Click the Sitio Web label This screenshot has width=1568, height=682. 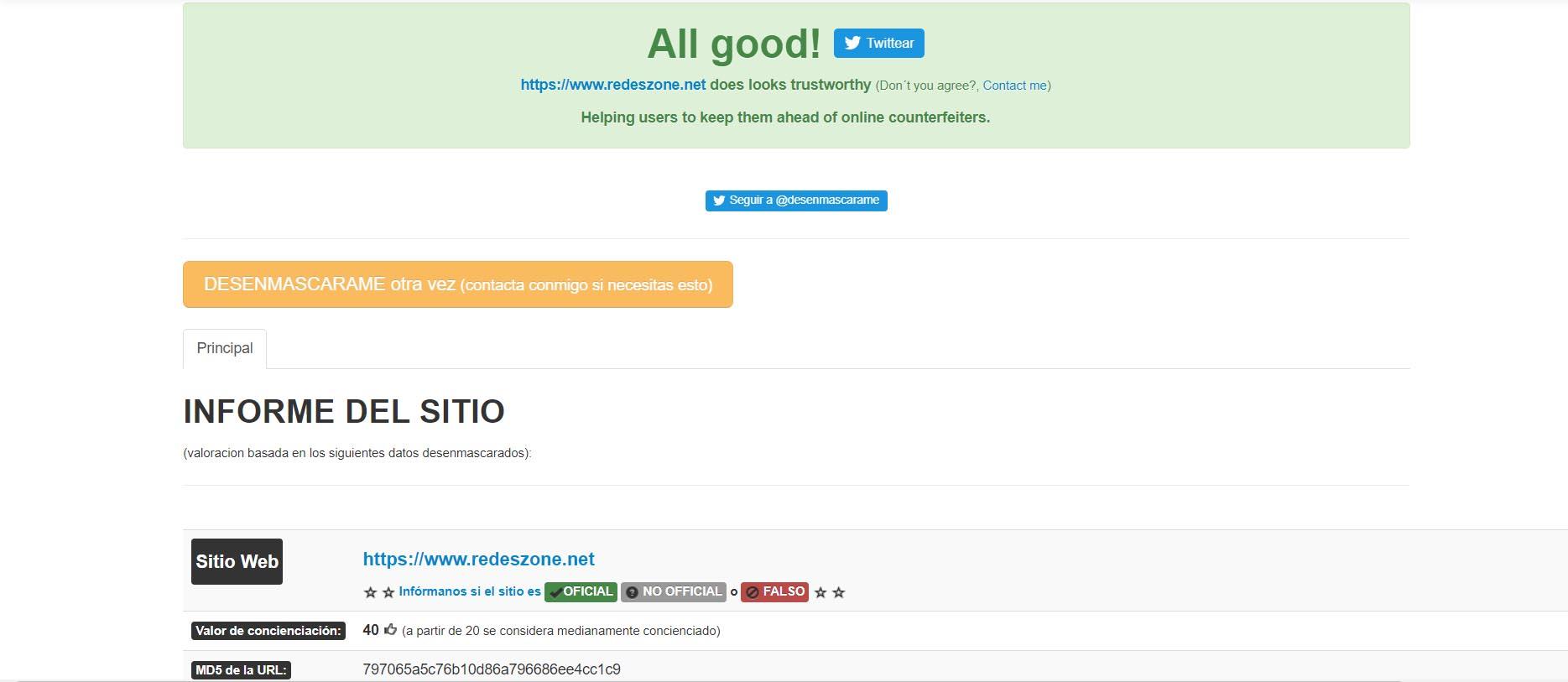(x=237, y=561)
